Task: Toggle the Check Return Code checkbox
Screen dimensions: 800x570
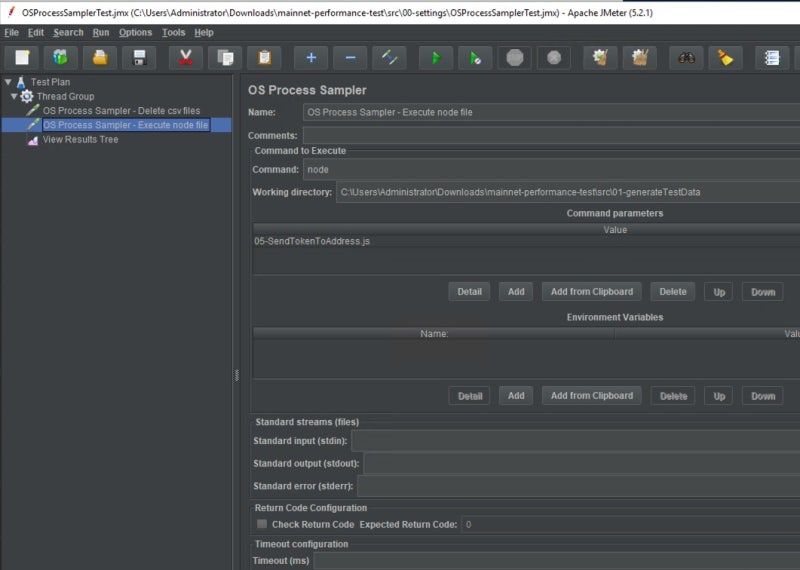Action: [262, 524]
